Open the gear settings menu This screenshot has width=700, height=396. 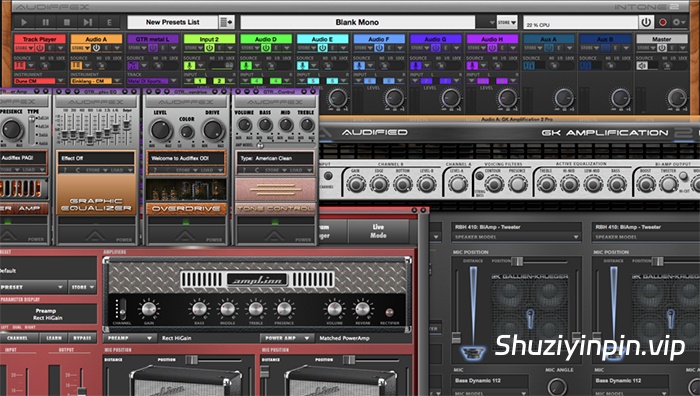(x=679, y=22)
